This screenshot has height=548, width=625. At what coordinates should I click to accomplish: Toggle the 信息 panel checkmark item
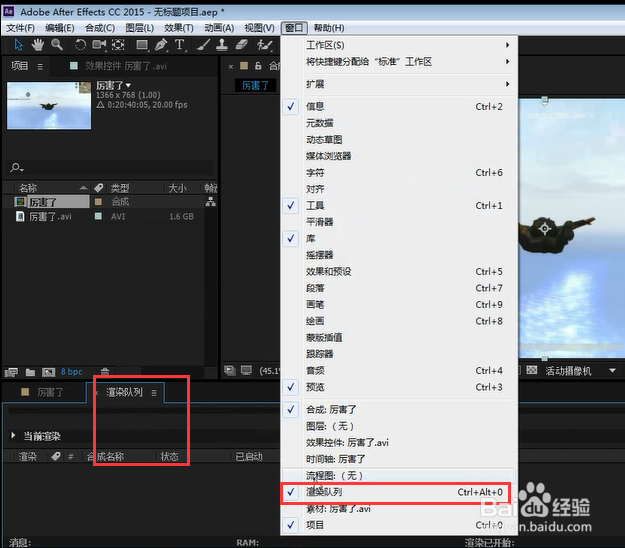400,106
